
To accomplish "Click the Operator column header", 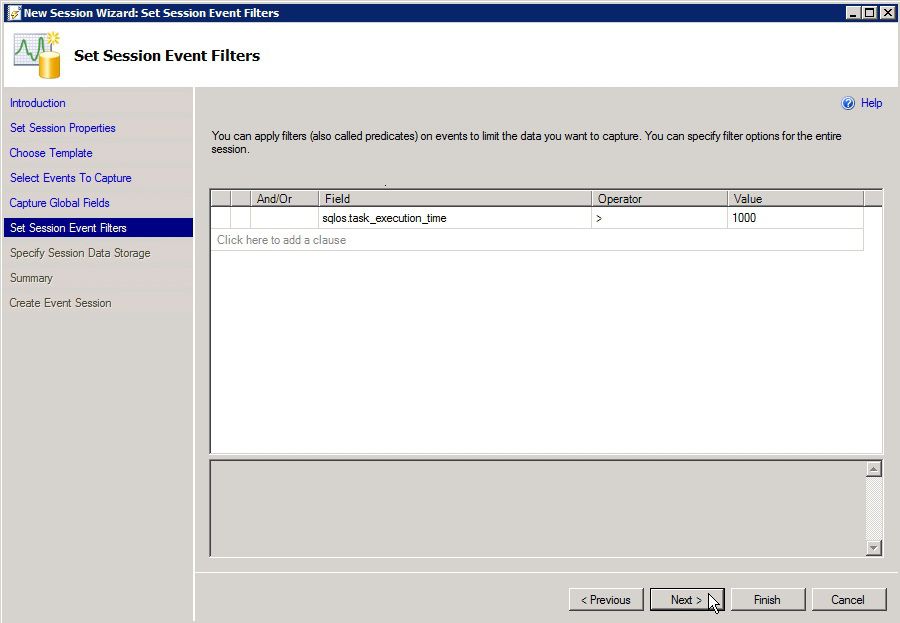I will (659, 199).
